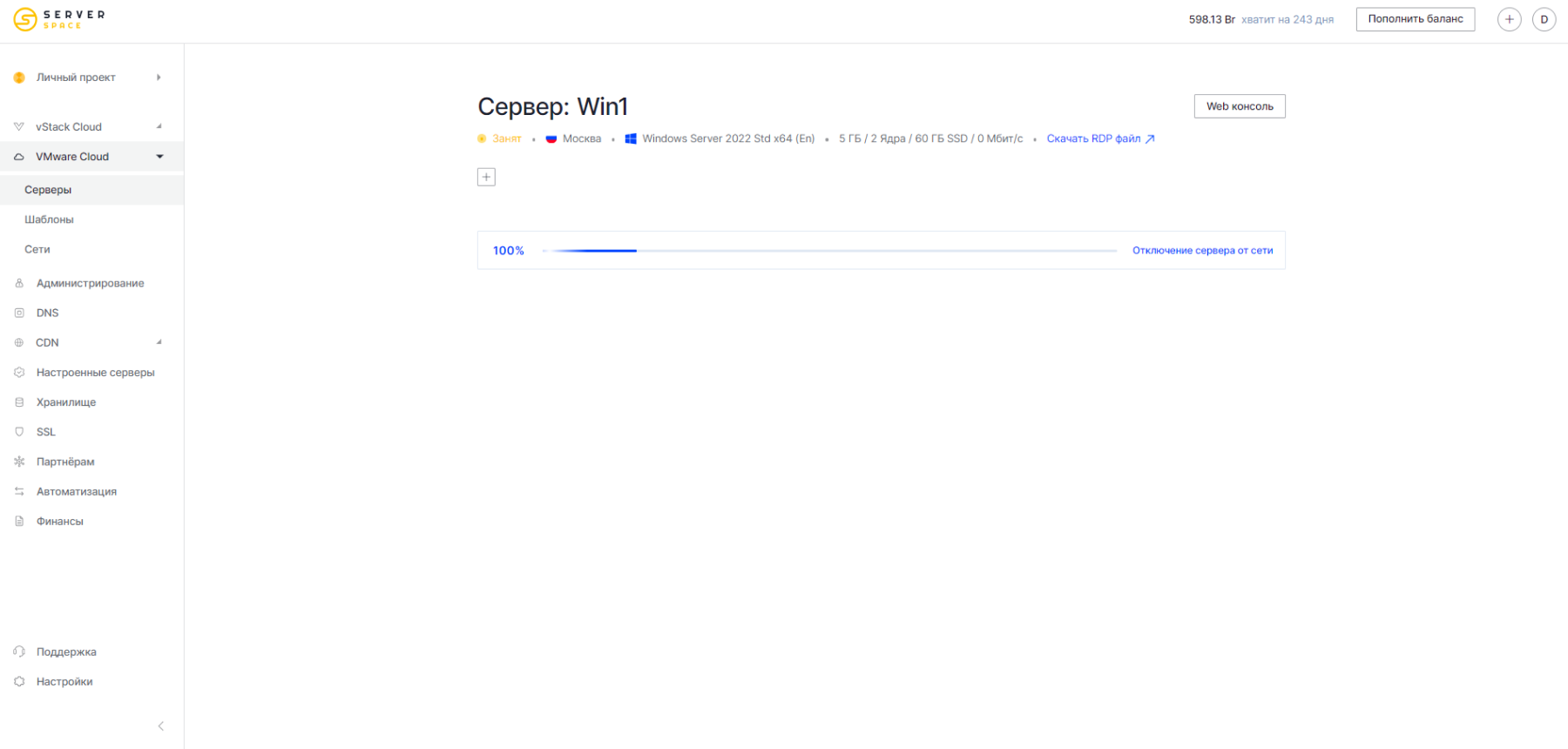The image size is (1568, 749).
Task: Open the Автоматизация section
Action: click(x=77, y=491)
